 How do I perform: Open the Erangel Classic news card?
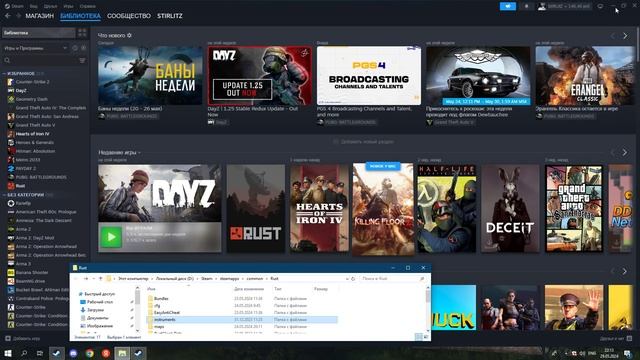585,76
